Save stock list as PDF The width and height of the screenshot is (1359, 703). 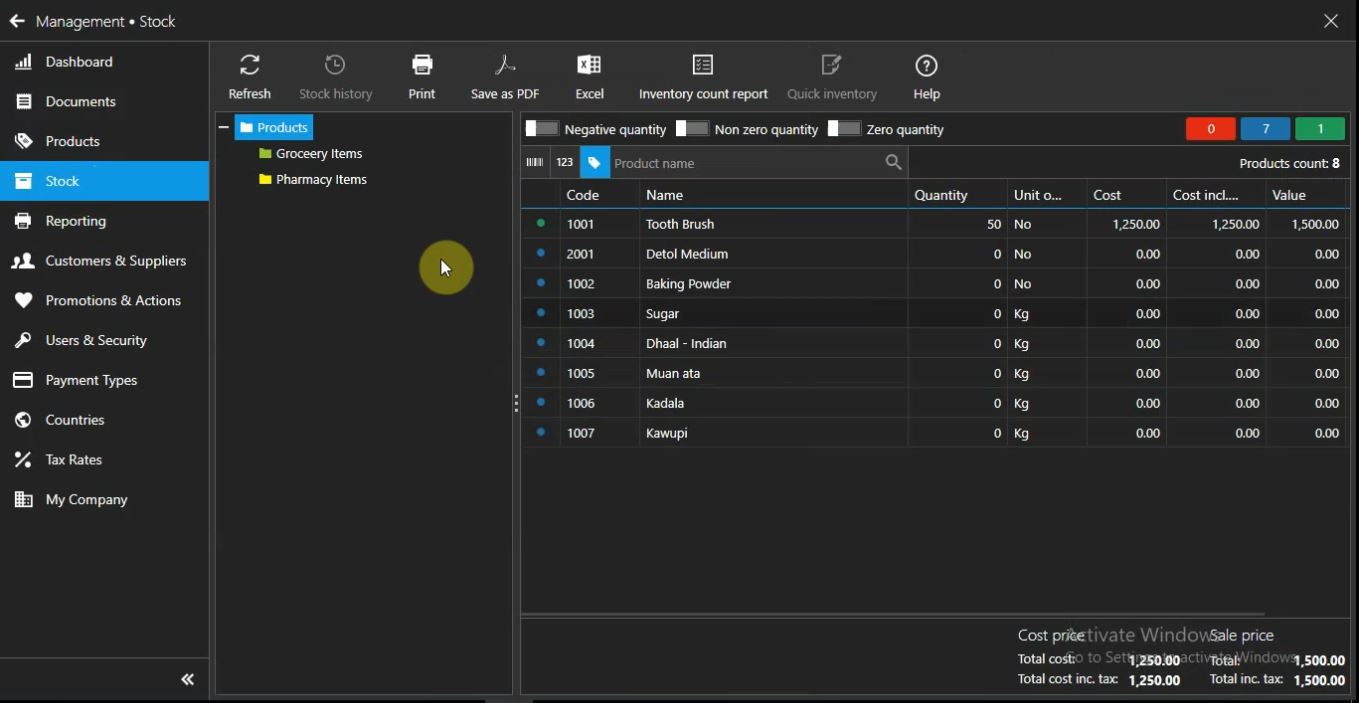[x=505, y=77]
